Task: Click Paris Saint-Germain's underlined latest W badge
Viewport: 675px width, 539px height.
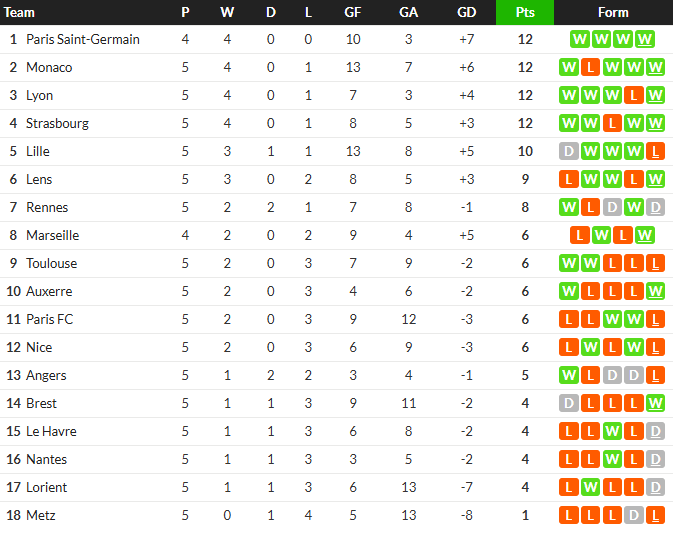Action: click(x=644, y=40)
